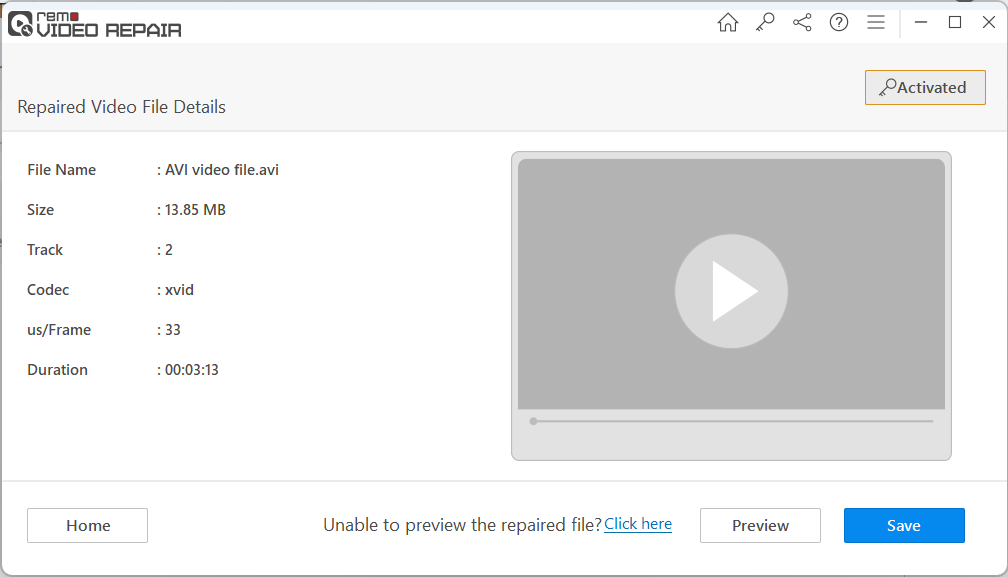The image size is (1008, 577).
Task: Click the Activated license button
Action: (924, 88)
